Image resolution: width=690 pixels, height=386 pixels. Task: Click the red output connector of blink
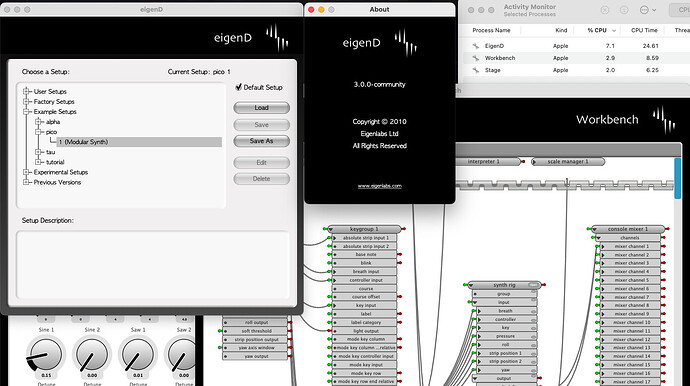click(400, 263)
